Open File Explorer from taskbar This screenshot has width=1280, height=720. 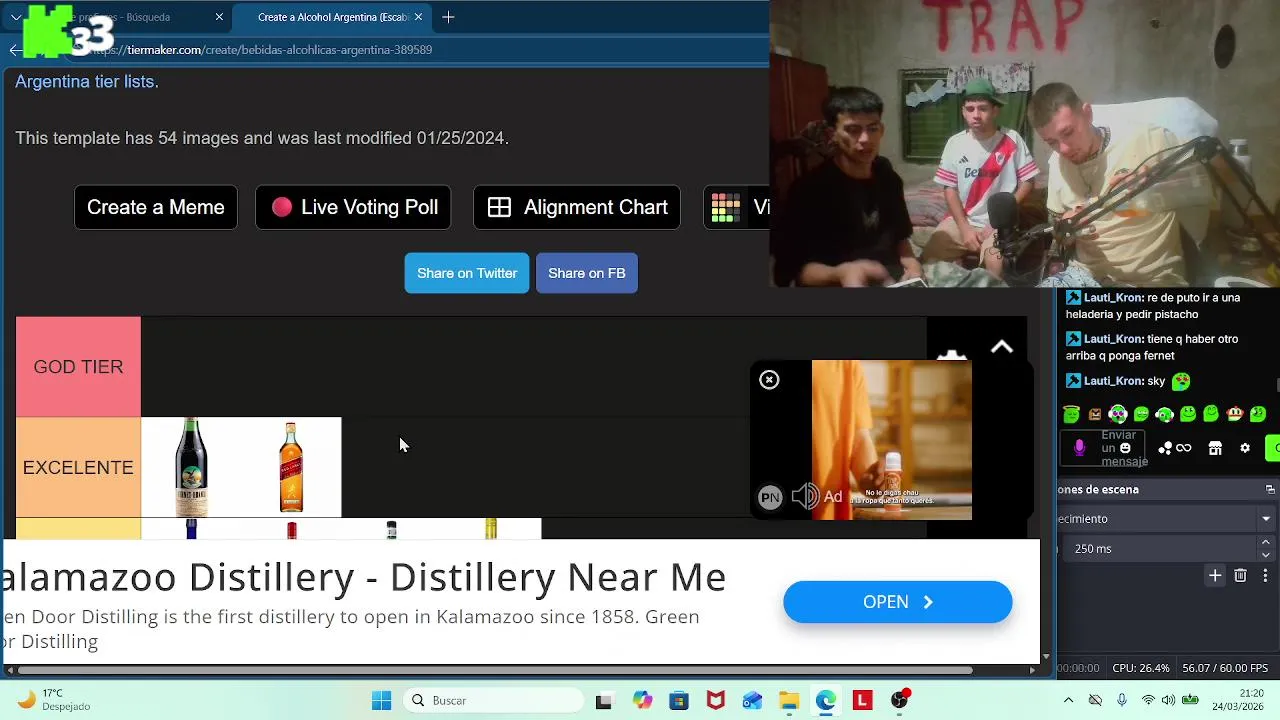(789, 701)
